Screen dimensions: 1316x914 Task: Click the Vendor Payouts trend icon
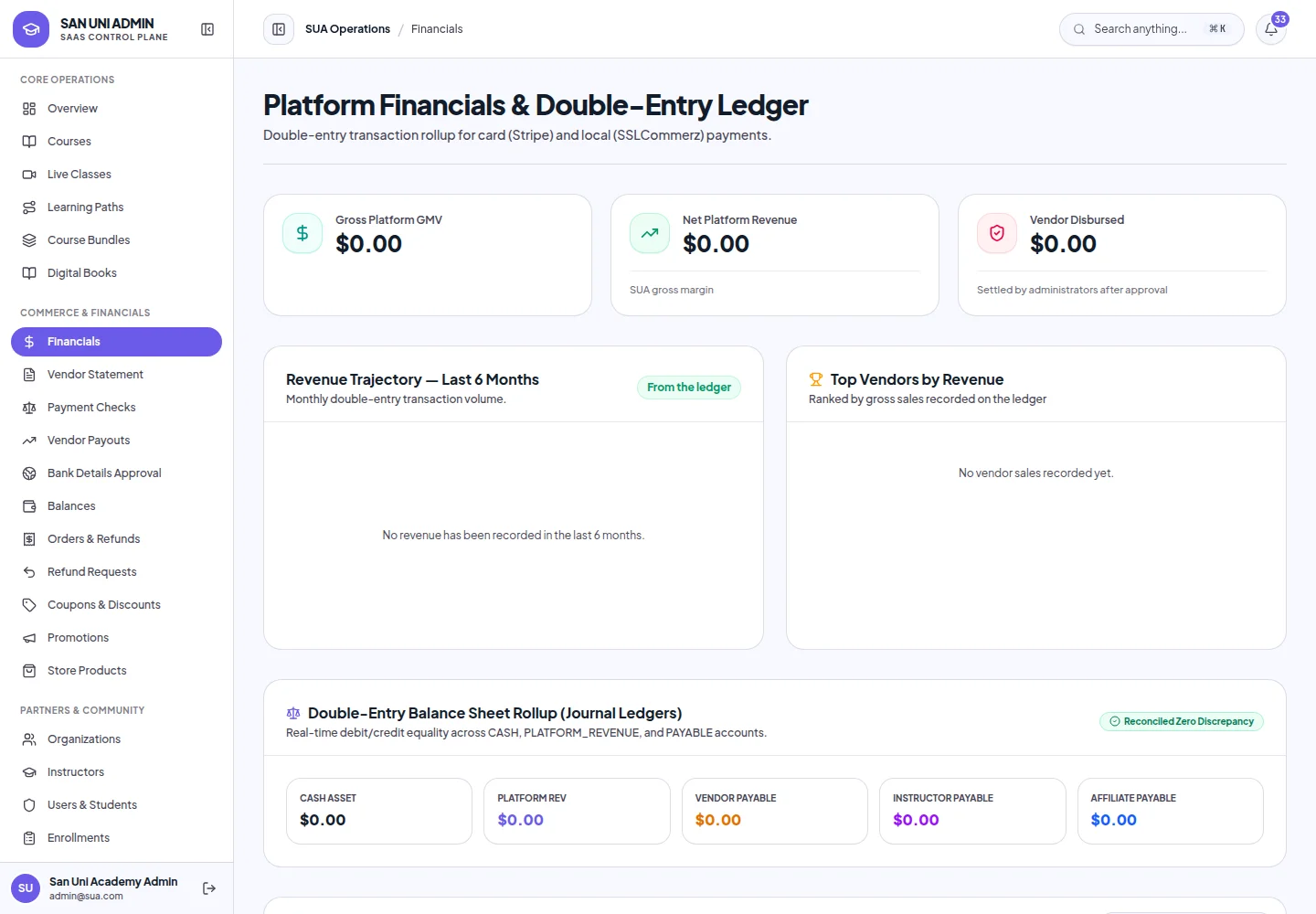(29, 441)
